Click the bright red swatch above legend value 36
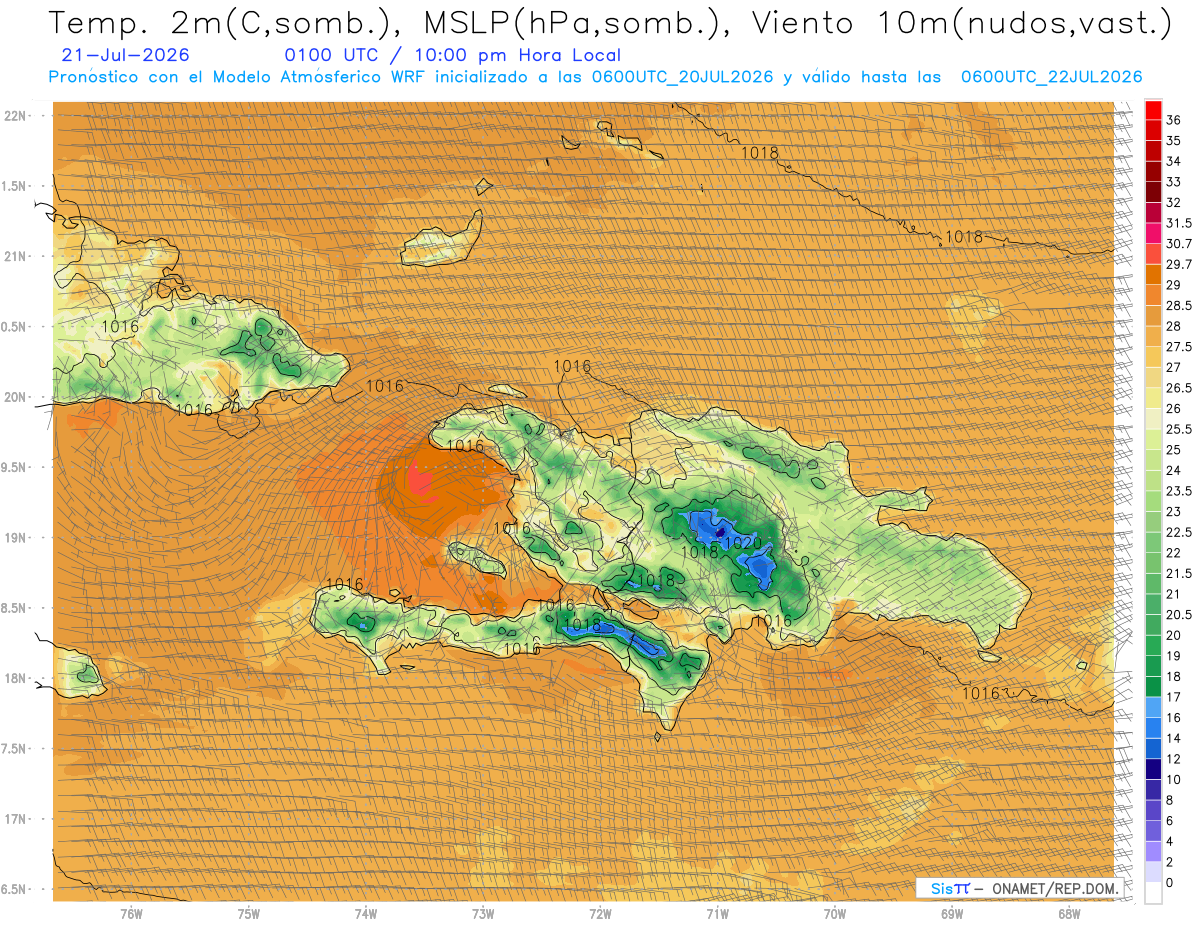Screen dimensions: 1200x927 point(1153,109)
